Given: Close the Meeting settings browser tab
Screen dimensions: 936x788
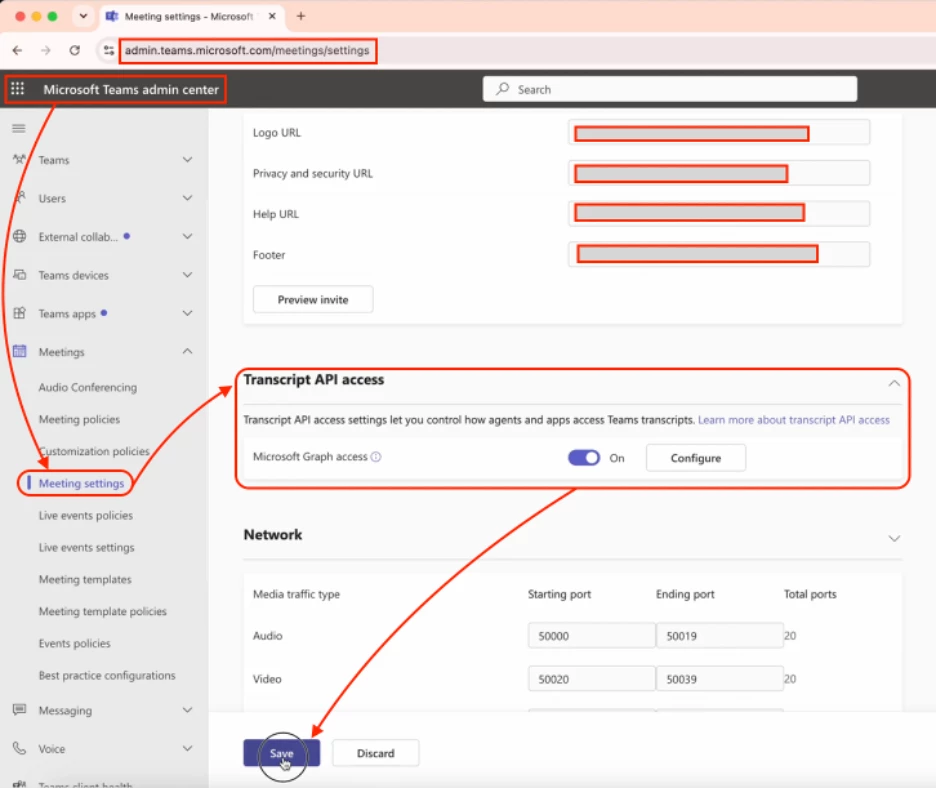Looking at the screenshot, I should (272, 16).
